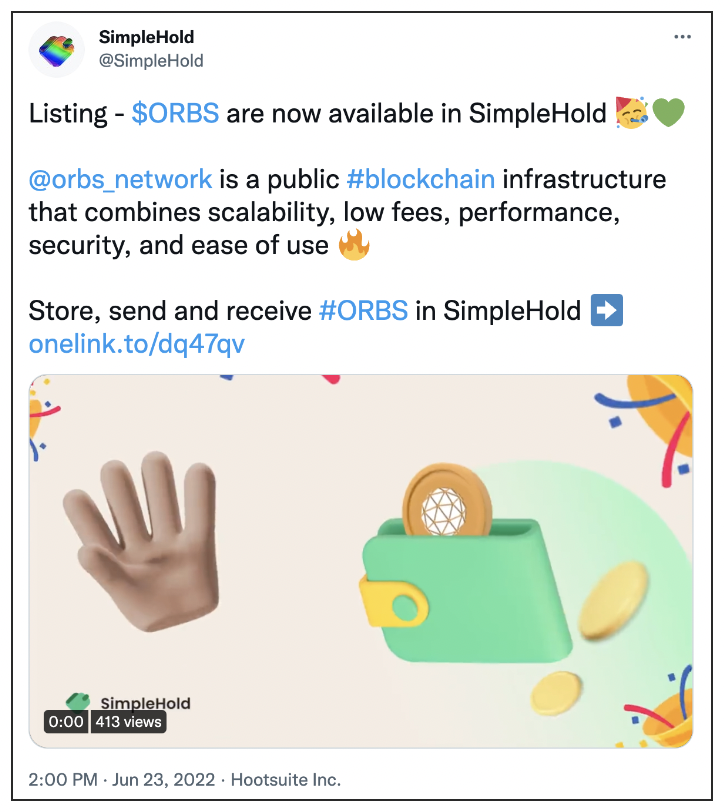Open the @SimpleHold handle link

point(151,61)
